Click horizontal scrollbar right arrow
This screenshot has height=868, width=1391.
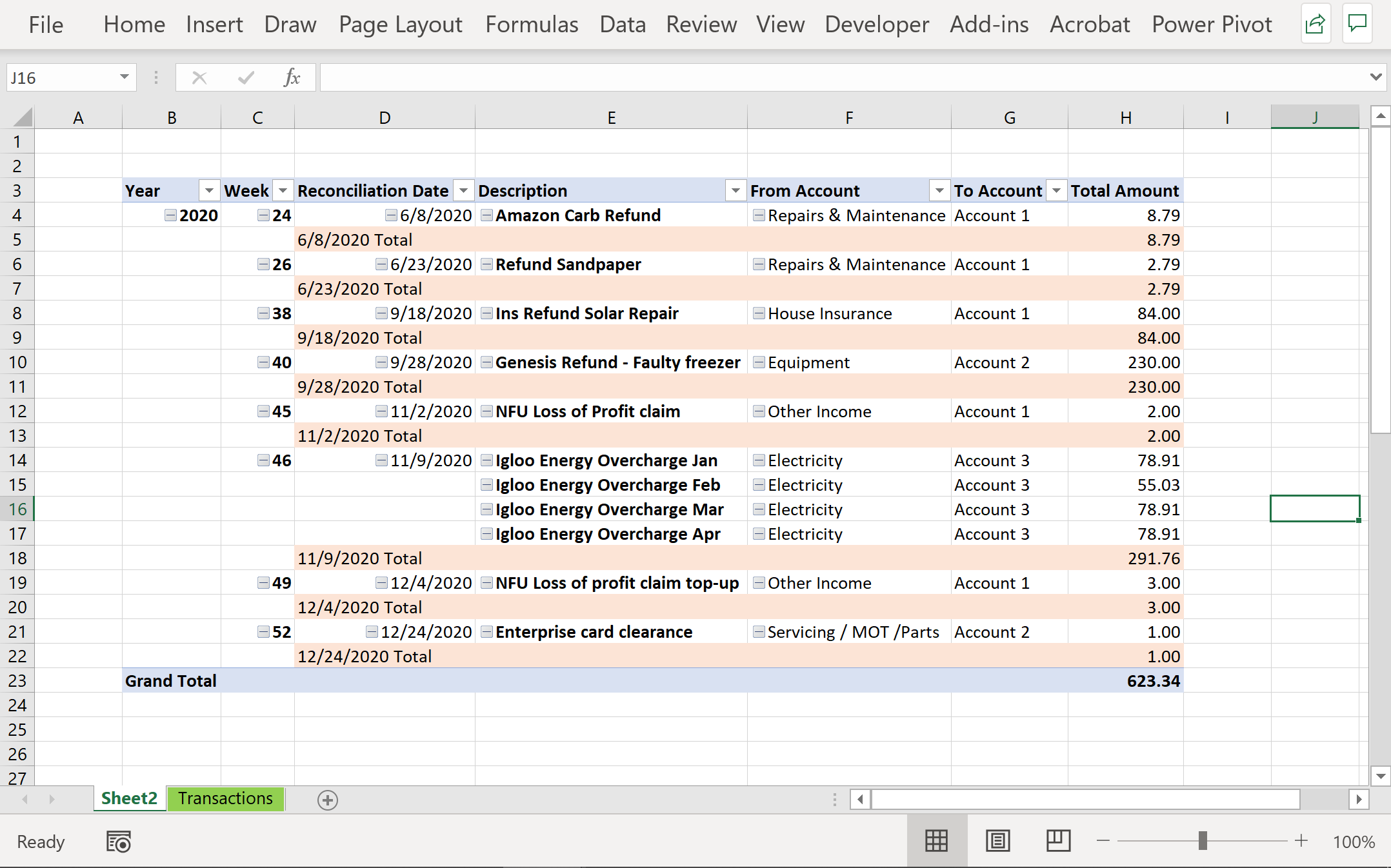[x=1359, y=800]
